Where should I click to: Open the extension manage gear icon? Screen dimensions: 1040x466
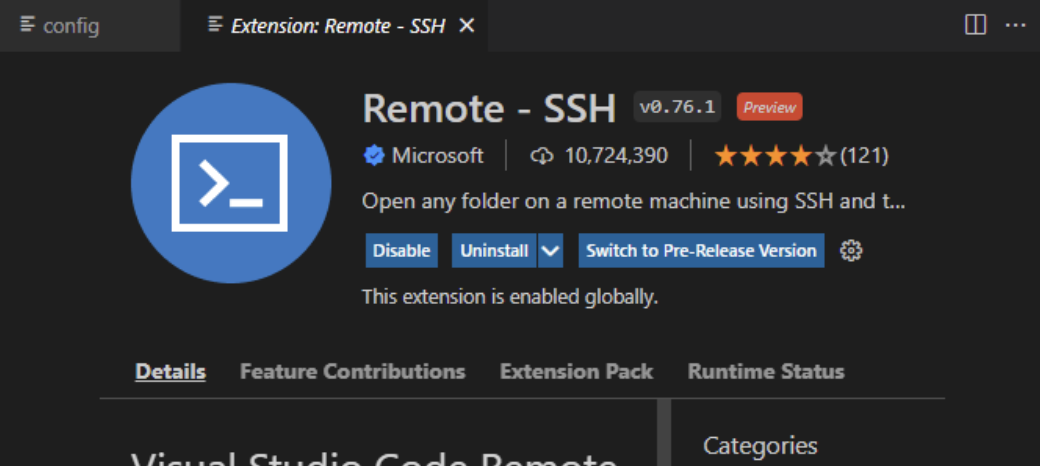(851, 251)
